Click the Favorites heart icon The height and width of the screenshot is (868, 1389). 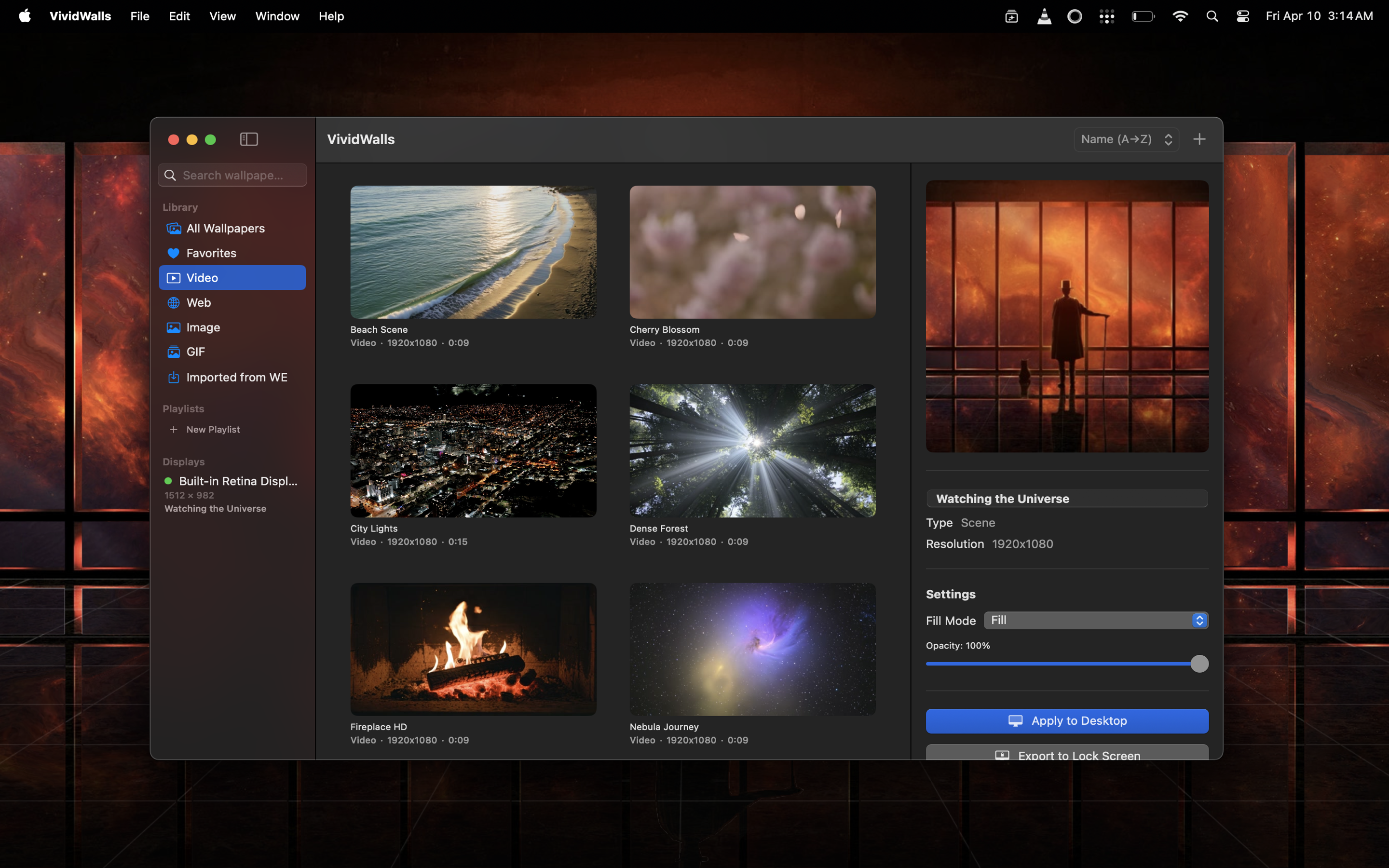173,253
